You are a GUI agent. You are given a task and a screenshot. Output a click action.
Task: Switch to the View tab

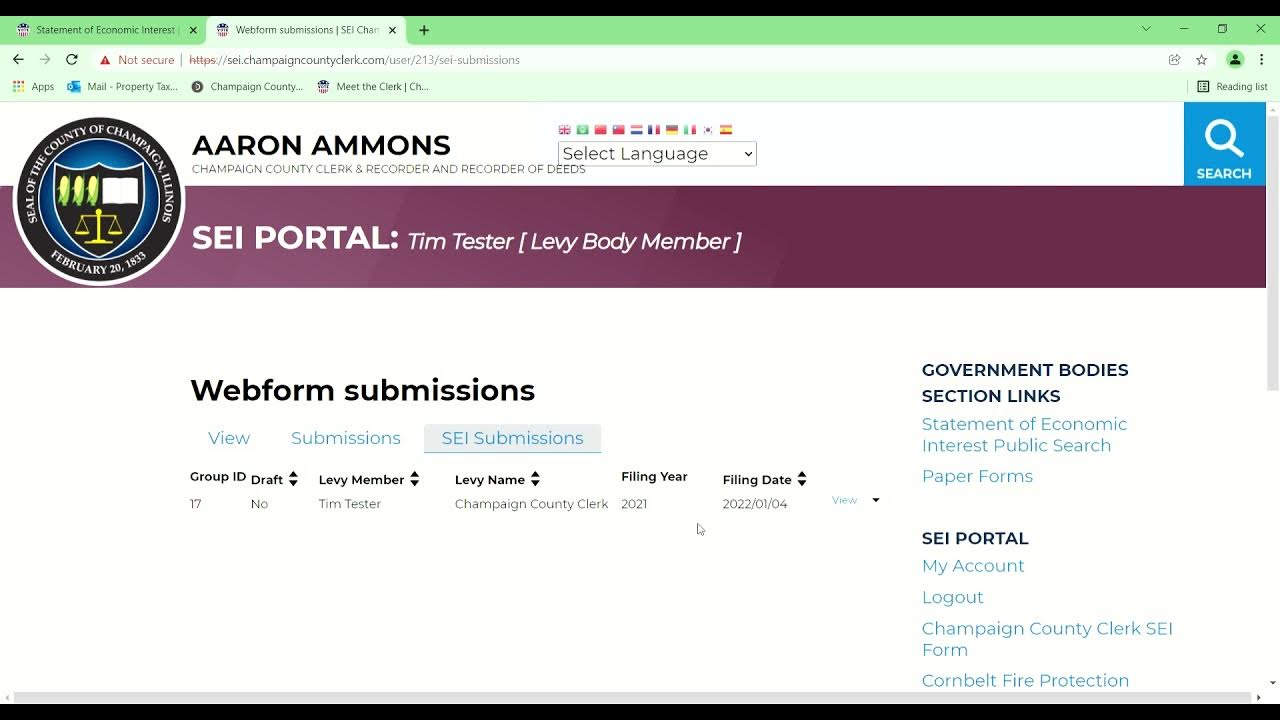pos(229,438)
